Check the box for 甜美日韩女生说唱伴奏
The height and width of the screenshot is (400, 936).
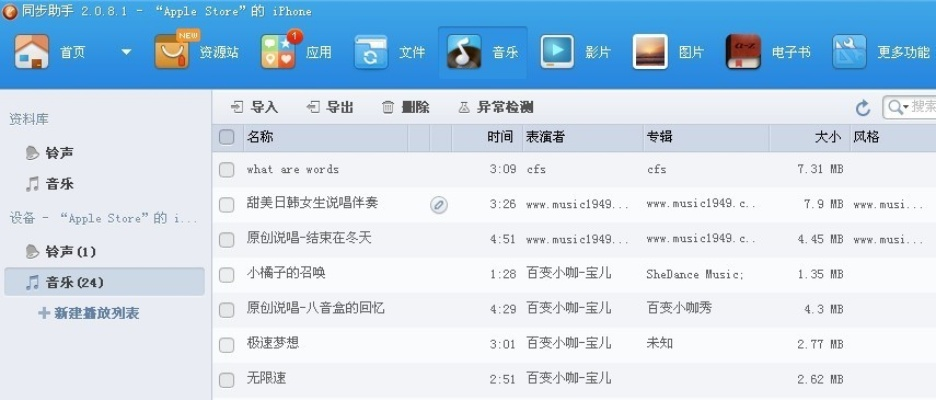pos(226,205)
